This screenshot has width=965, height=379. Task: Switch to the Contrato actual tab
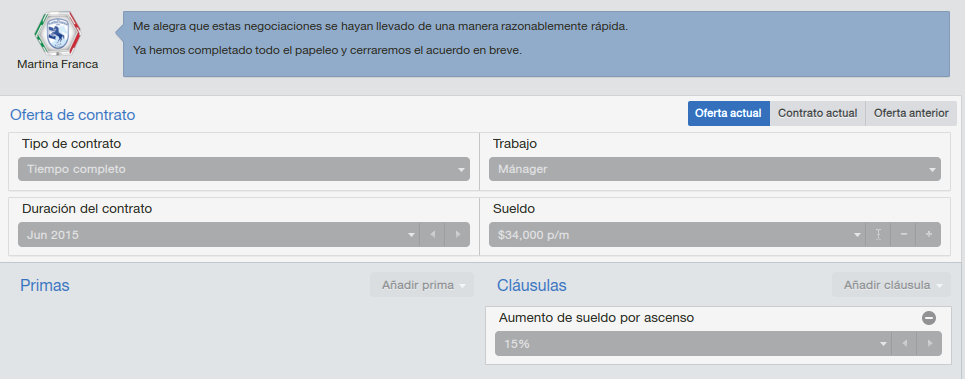(x=817, y=114)
